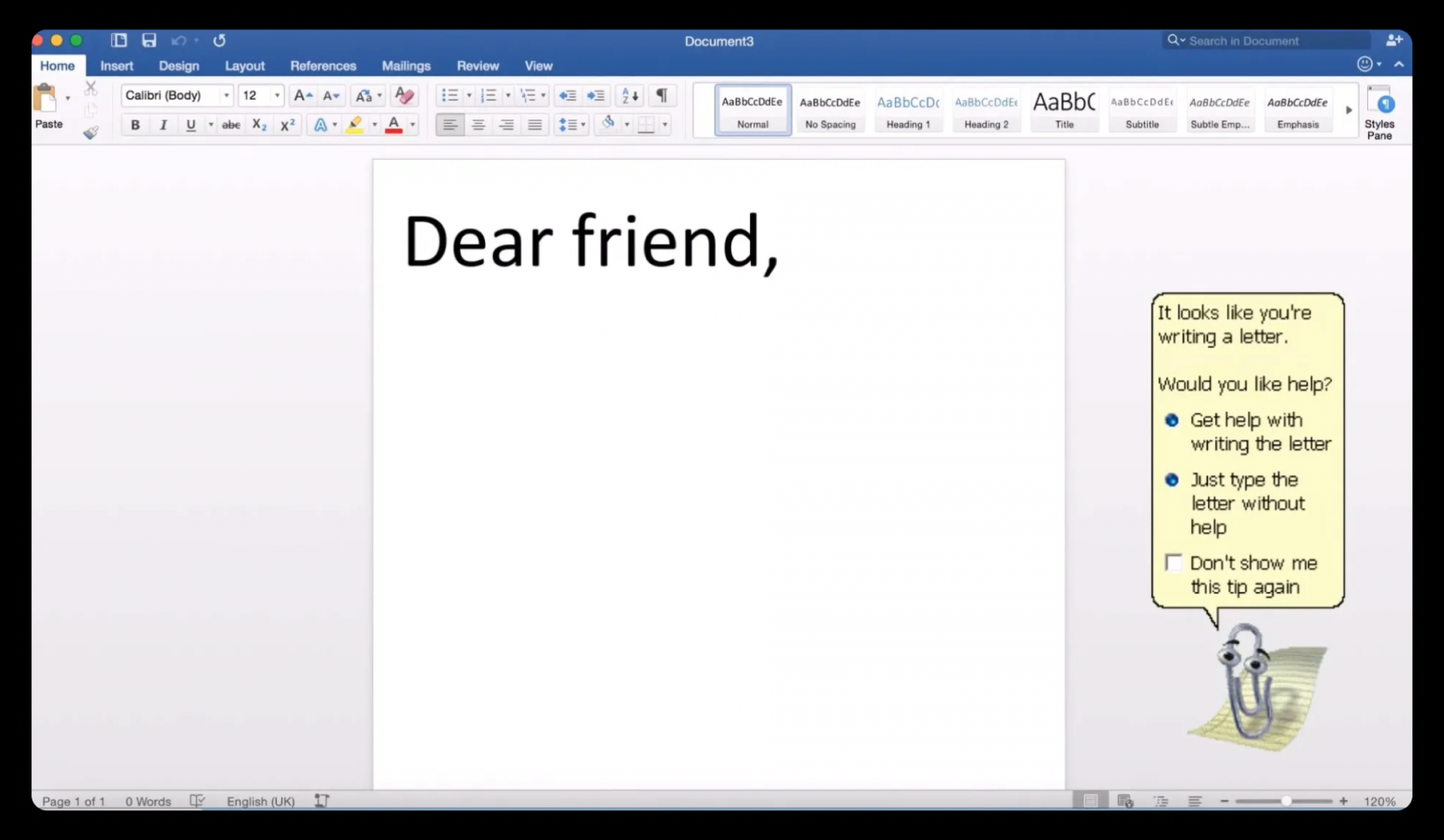Apply the Heading 1 style
This screenshot has width=1444, height=840.
[907, 109]
